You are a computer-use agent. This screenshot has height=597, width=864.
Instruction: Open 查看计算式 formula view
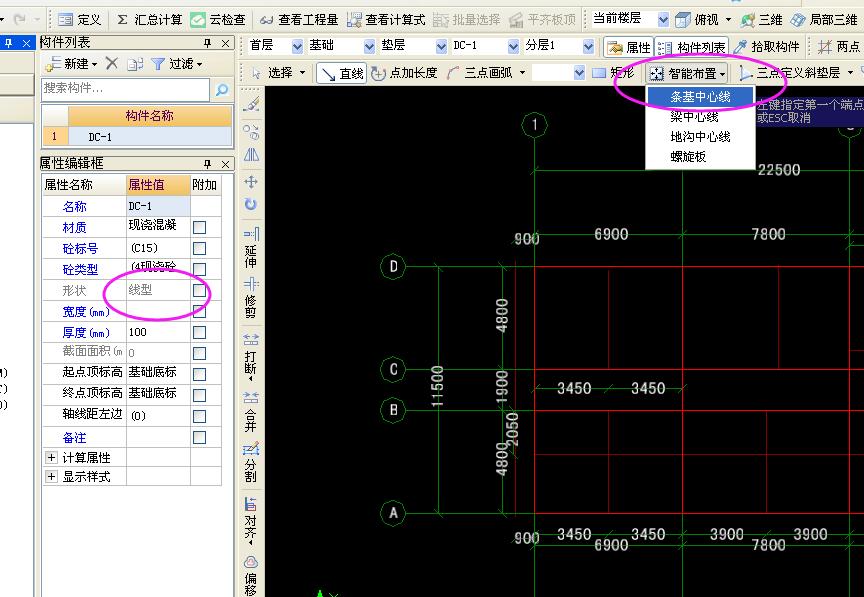click(x=386, y=20)
